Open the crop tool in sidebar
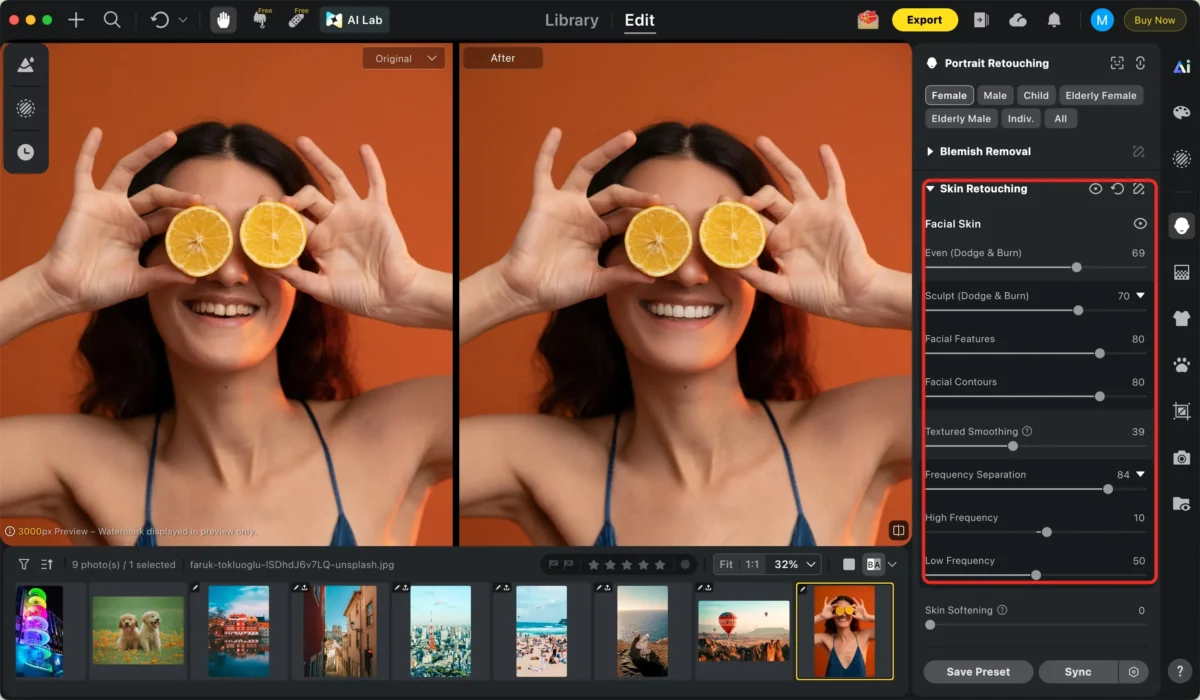The width and height of the screenshot is (1200, 700). (1181, 411)
